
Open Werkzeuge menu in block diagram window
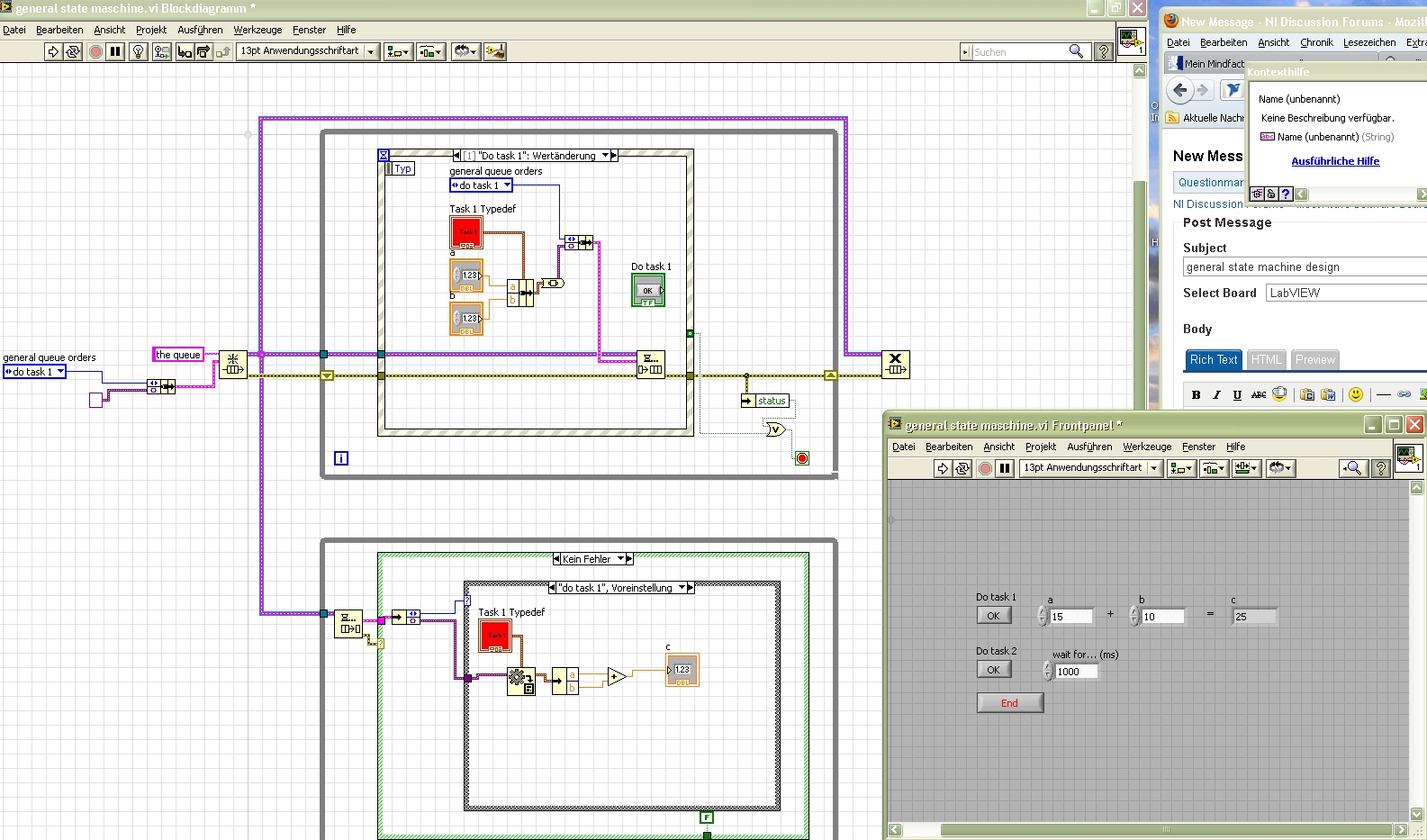257,30
